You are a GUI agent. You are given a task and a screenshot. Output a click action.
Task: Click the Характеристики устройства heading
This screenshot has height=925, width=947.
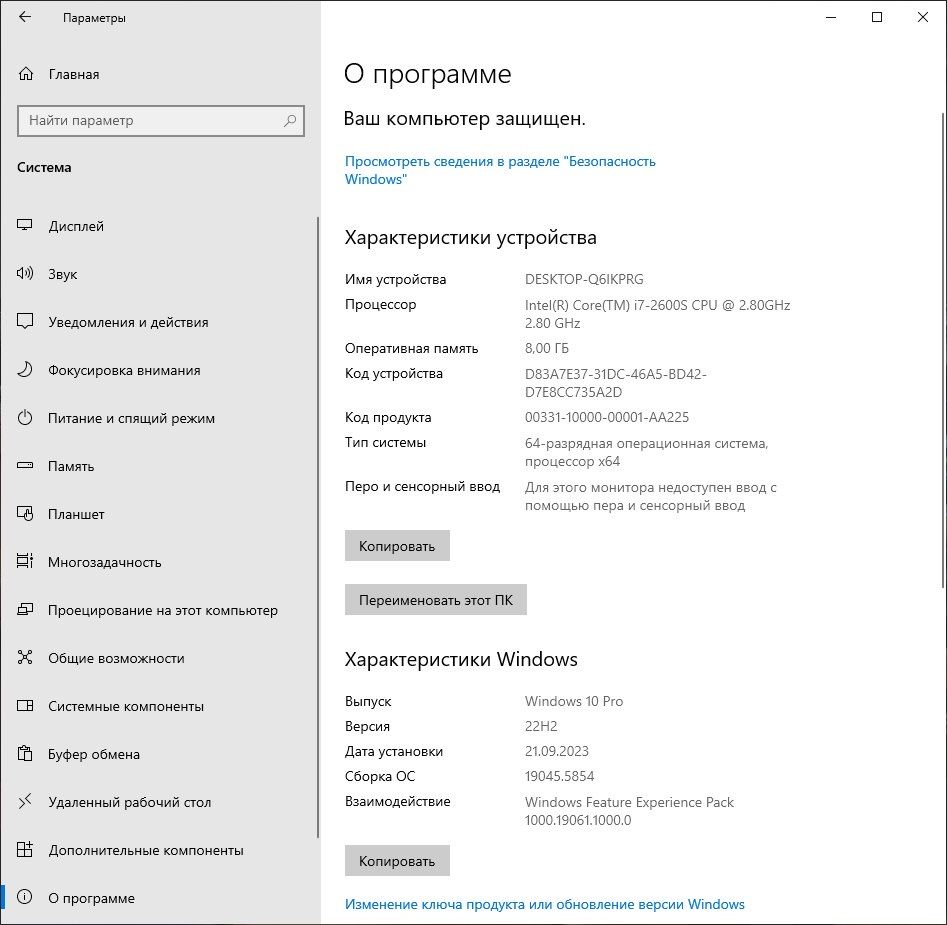point(470,237)
